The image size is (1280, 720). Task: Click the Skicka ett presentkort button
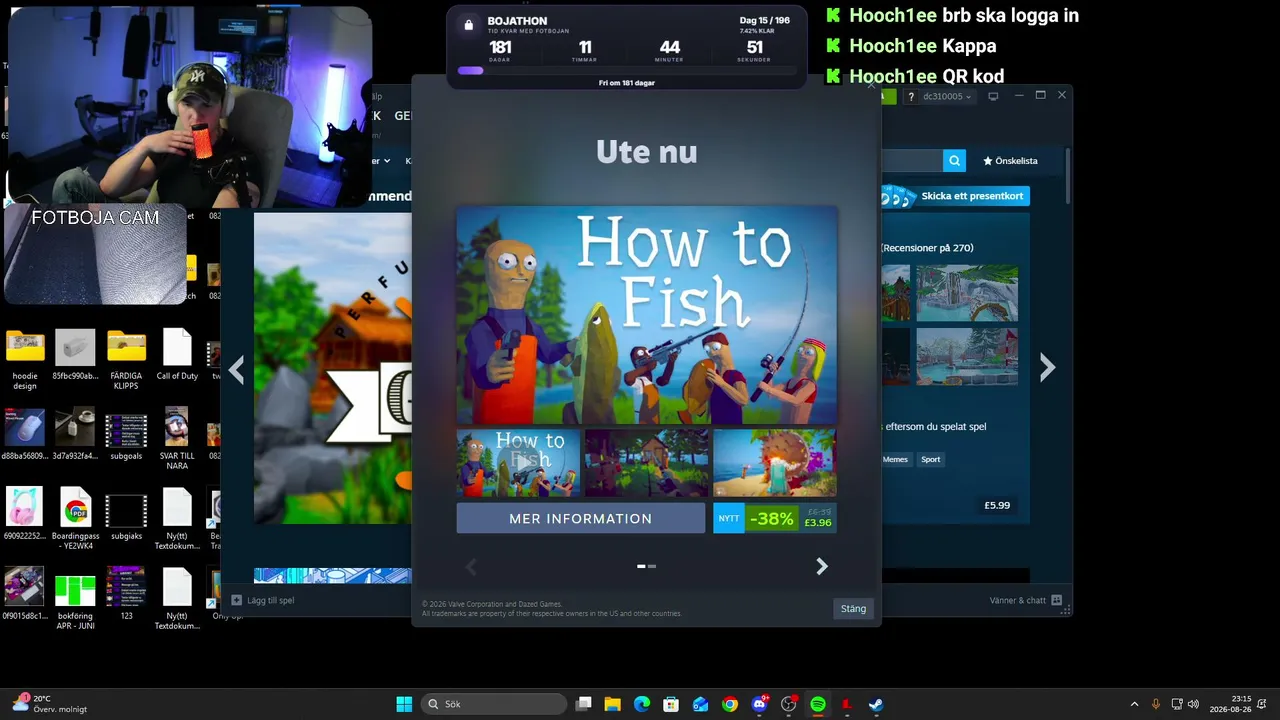coord(955,196)
